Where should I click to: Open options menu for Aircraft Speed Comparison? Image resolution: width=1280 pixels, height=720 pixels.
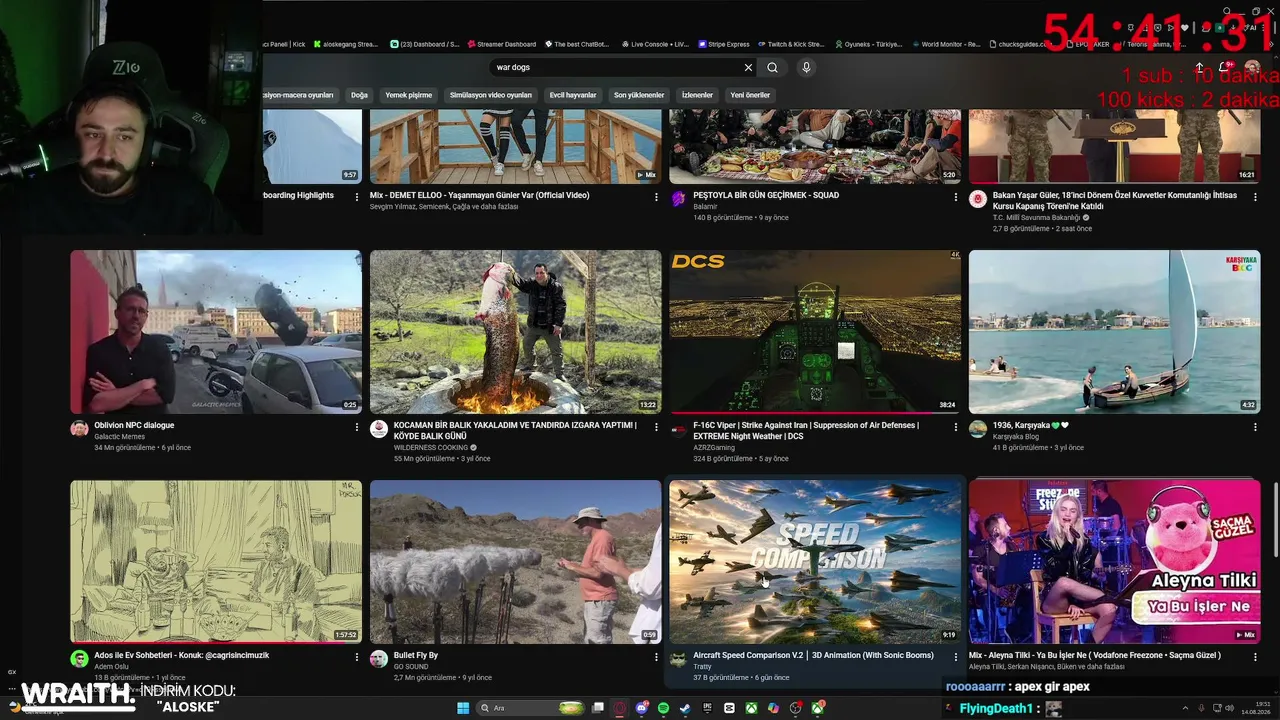tap(956, 656)
